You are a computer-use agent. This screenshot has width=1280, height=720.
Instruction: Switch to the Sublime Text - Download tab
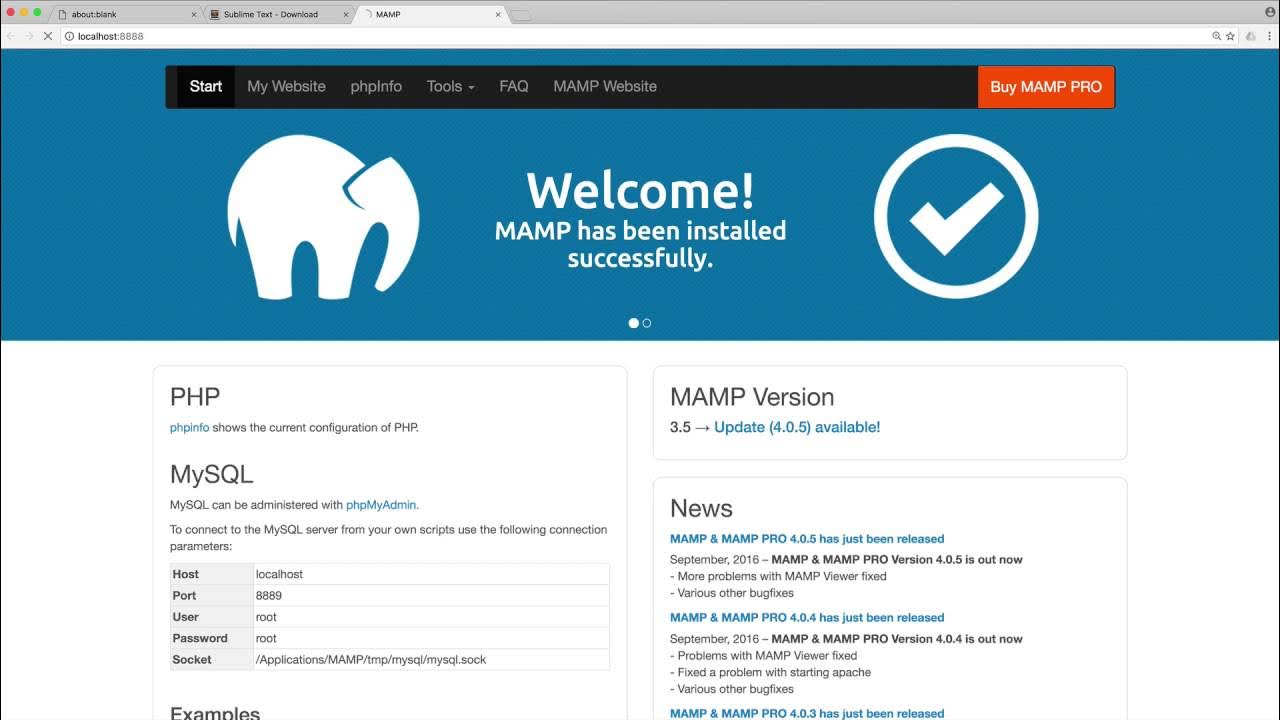278,15
